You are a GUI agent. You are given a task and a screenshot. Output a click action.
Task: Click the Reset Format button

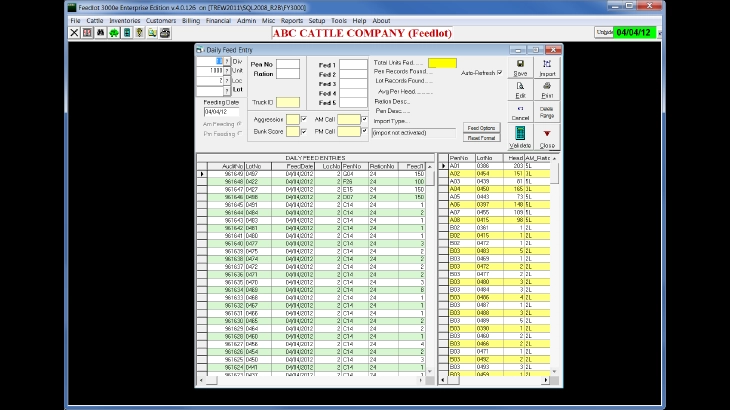(x=481, y=138)
